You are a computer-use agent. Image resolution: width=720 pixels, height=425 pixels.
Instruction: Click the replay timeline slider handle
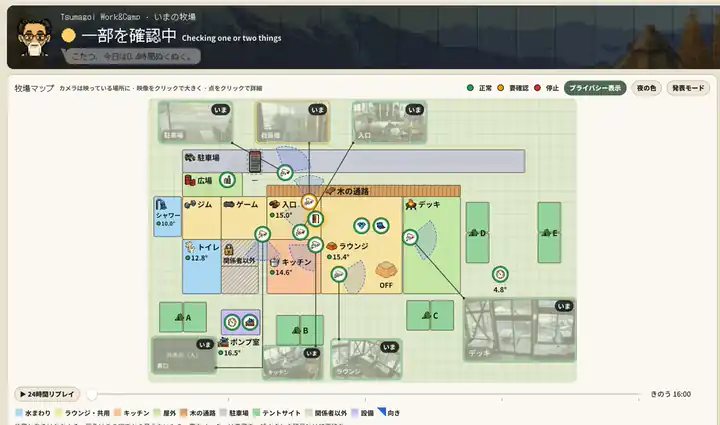point(92,394)
